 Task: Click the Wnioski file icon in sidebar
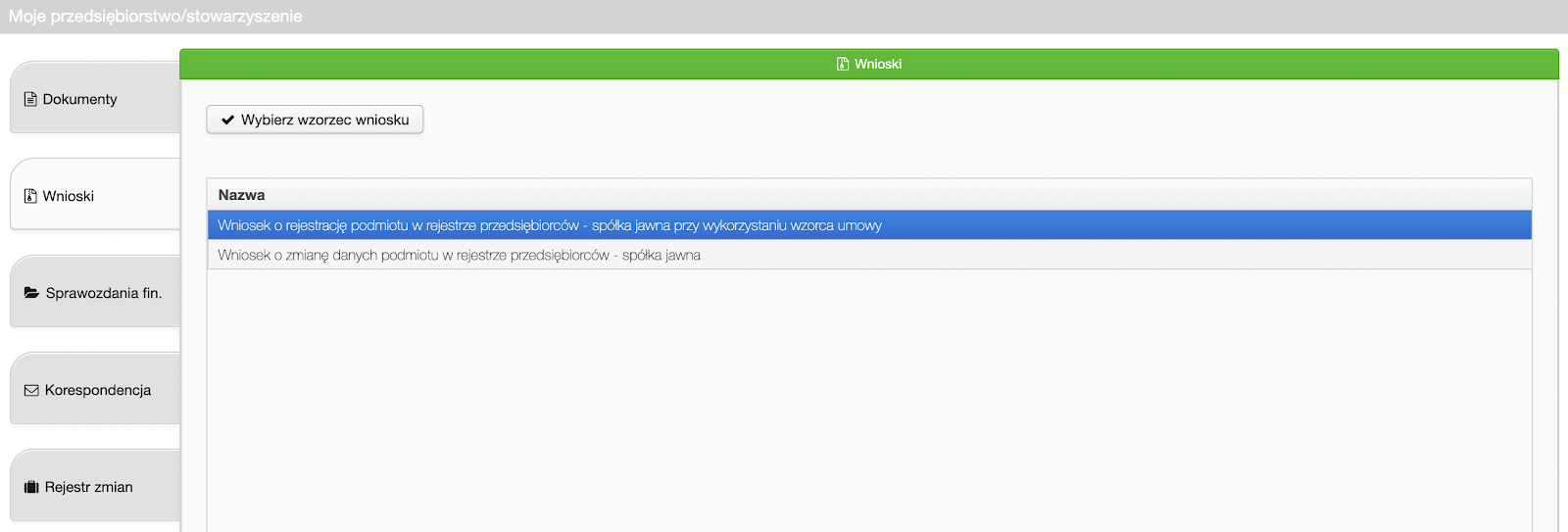click(30, 196)
